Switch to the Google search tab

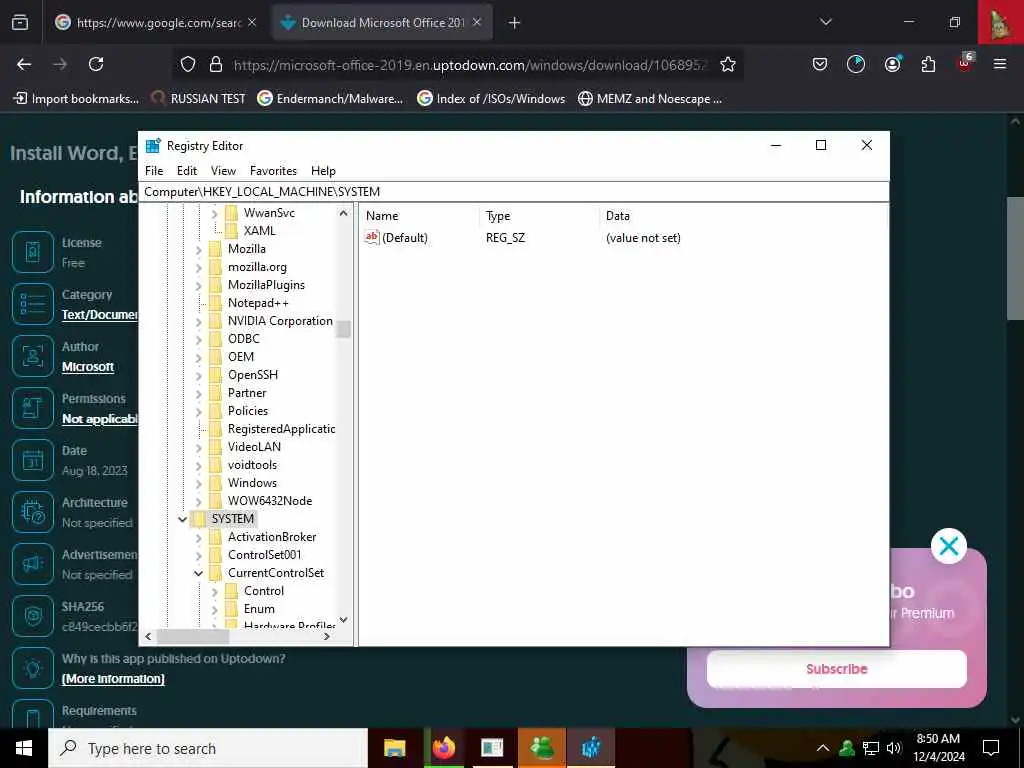[x=155, y=23]
